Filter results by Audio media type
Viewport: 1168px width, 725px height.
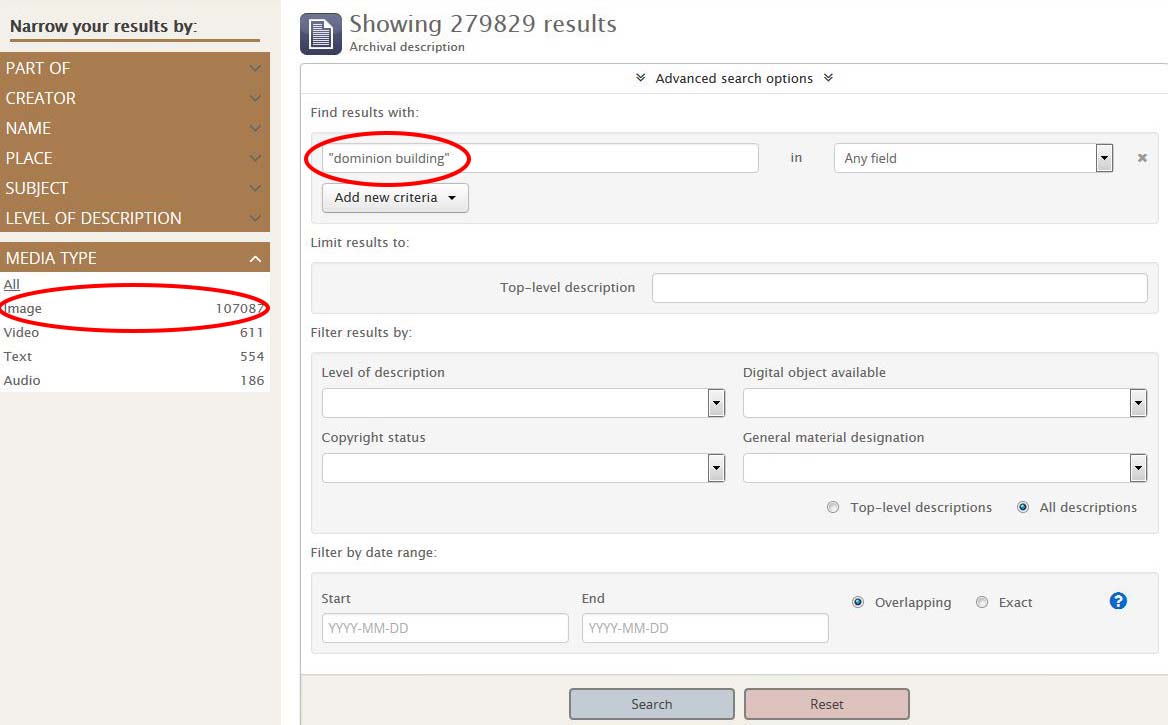click(x=134, y=380)
